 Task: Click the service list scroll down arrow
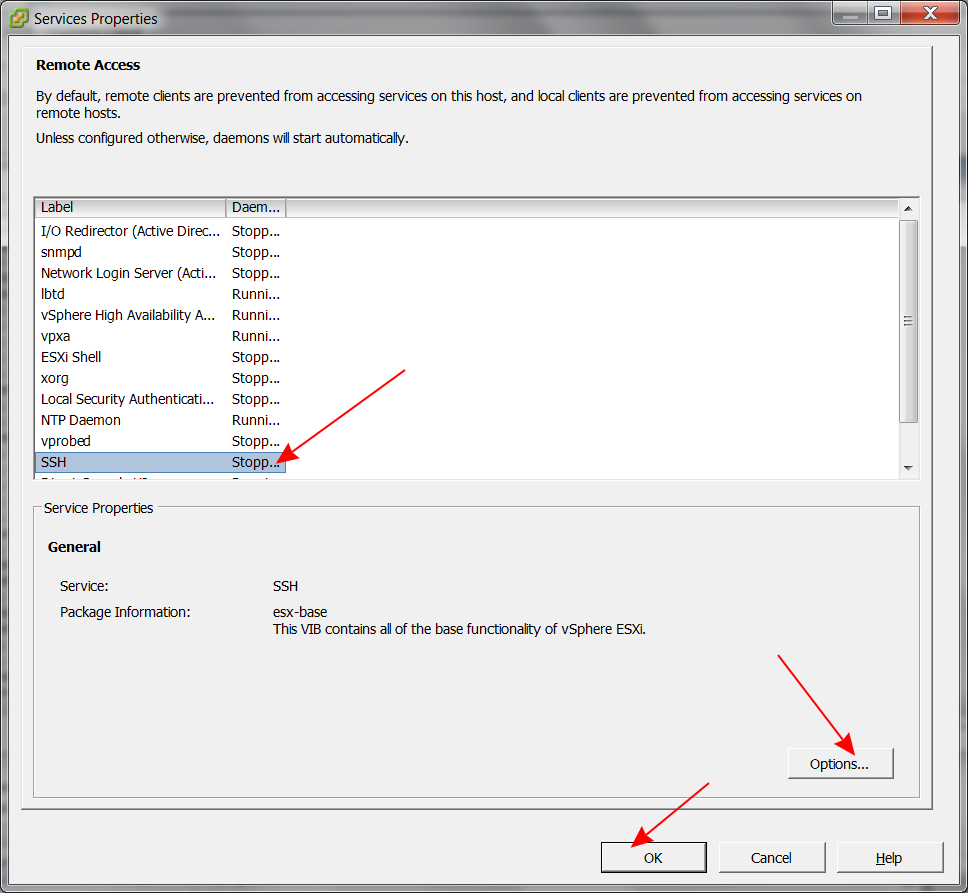908,468
